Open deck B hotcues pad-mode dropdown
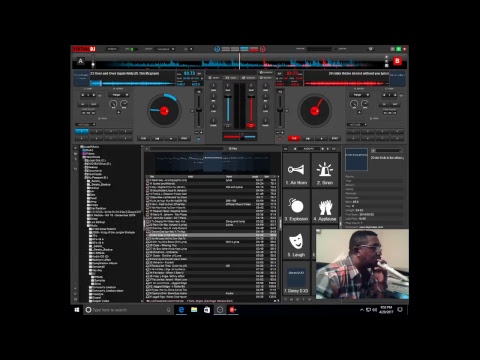This screenshot has width=480, height=360. (x=357, y=125)
